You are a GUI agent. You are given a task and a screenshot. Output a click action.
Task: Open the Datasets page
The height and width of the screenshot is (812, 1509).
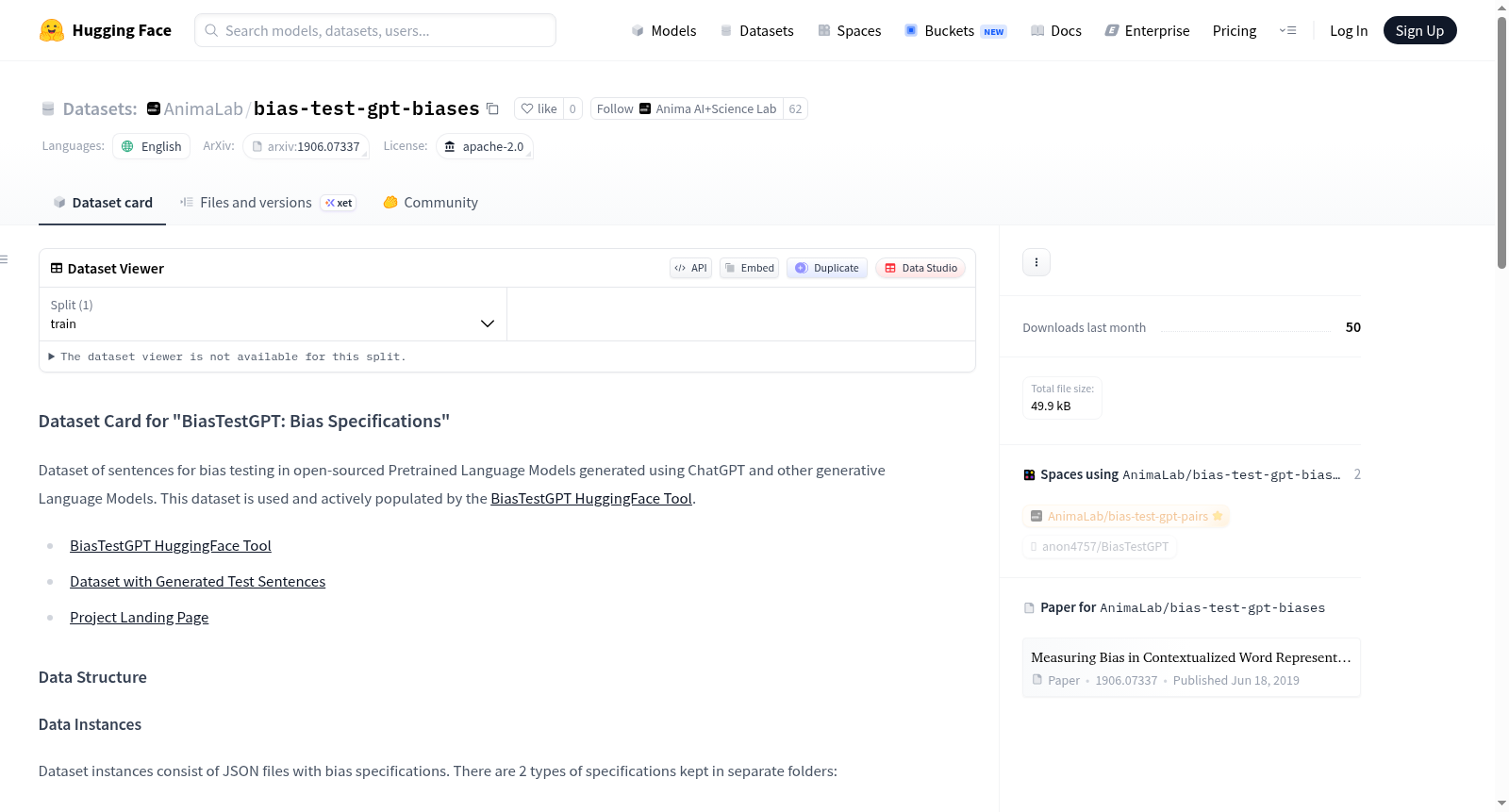(x=756, y=30)
